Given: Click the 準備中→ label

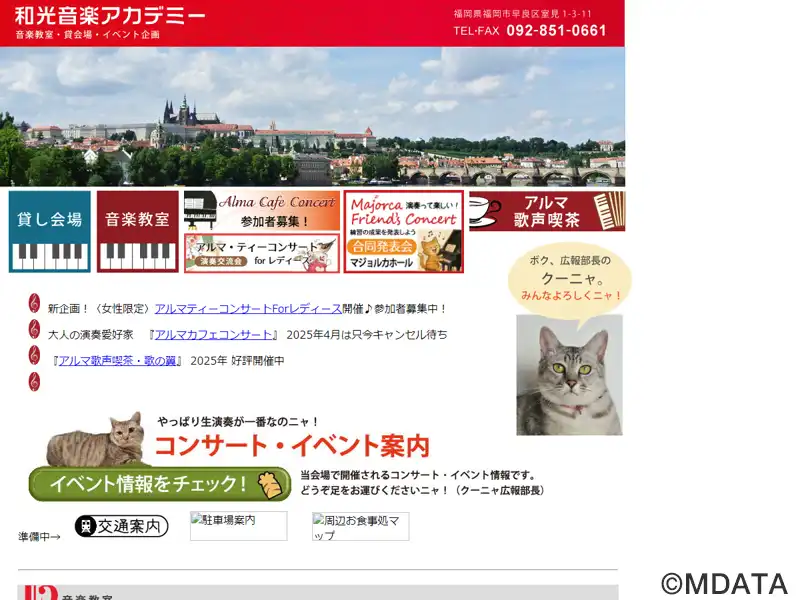Looking at the screenshot, I should tap(40, 537).
